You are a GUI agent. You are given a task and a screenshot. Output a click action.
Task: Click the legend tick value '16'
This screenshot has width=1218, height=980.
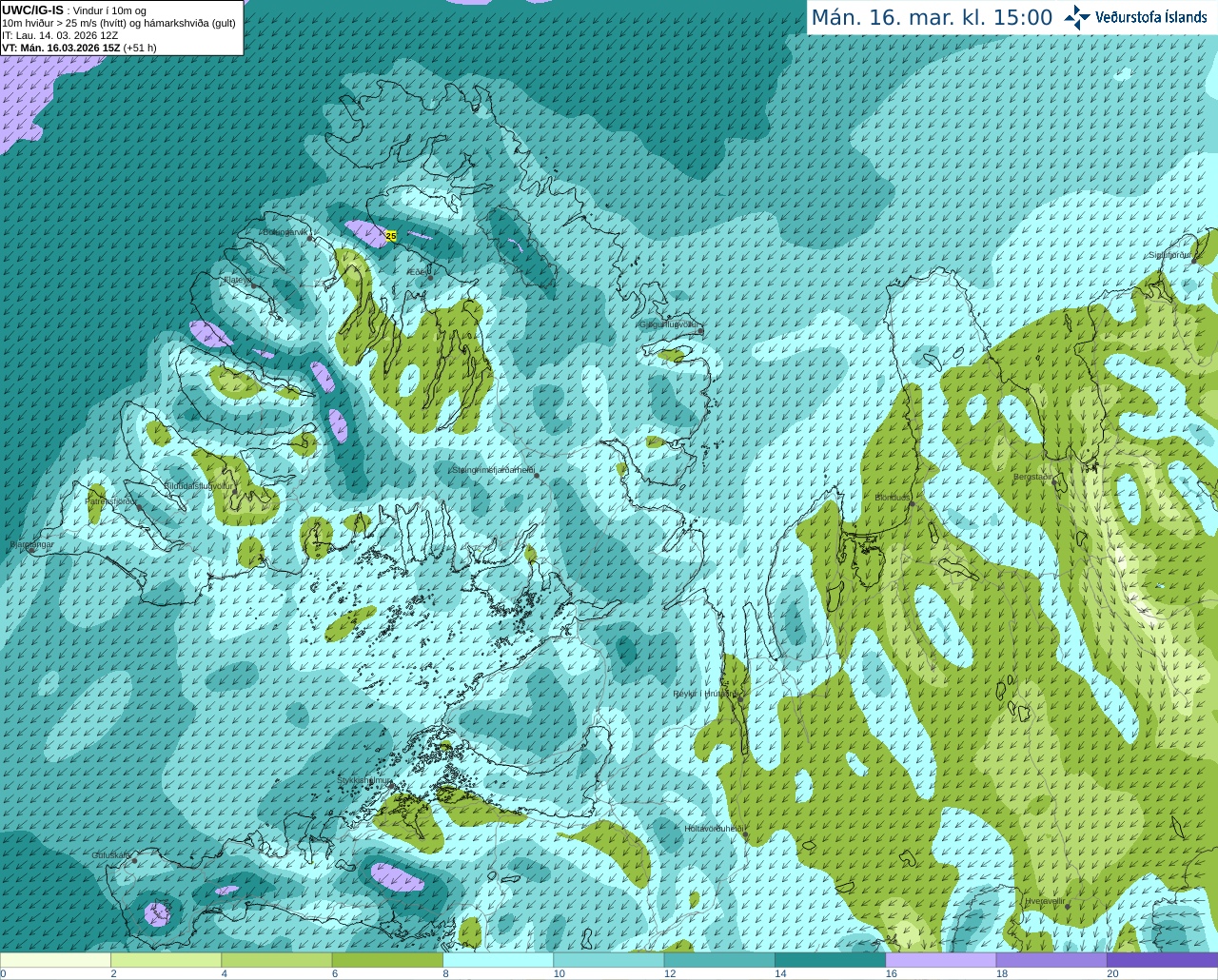[x=891, y=973]
